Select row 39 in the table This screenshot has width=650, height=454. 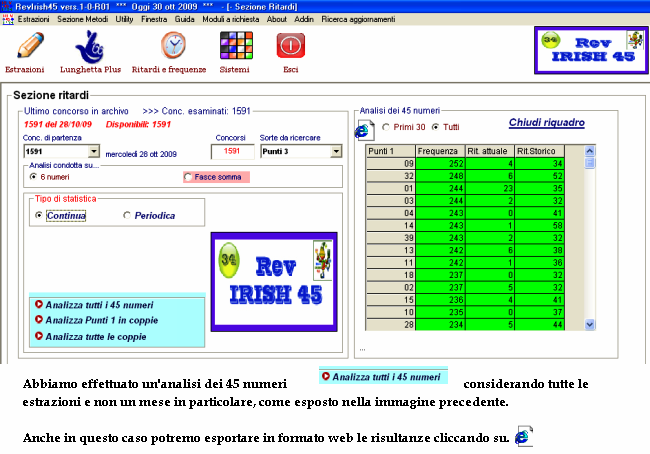pyautogui.click(x=390, y=238)
